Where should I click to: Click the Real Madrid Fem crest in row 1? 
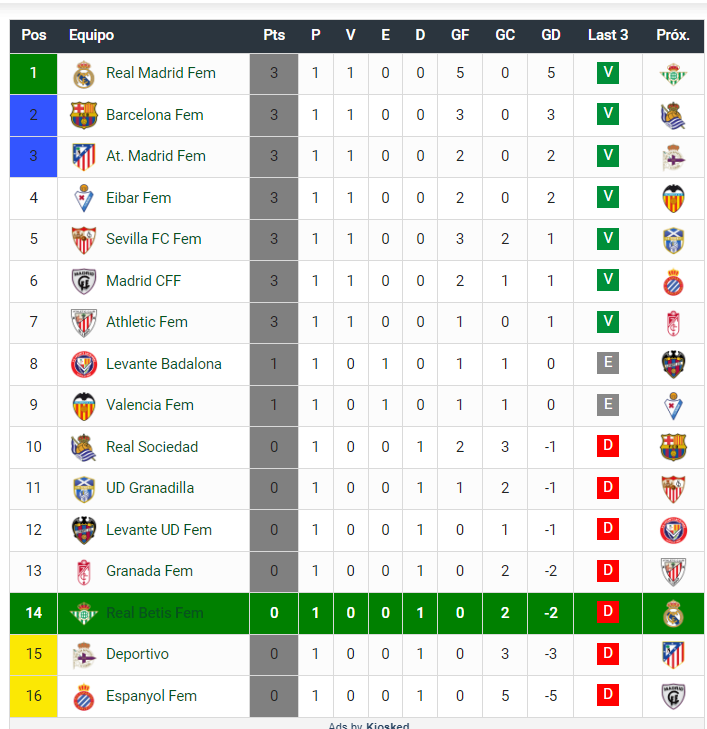tap(84, 74)
